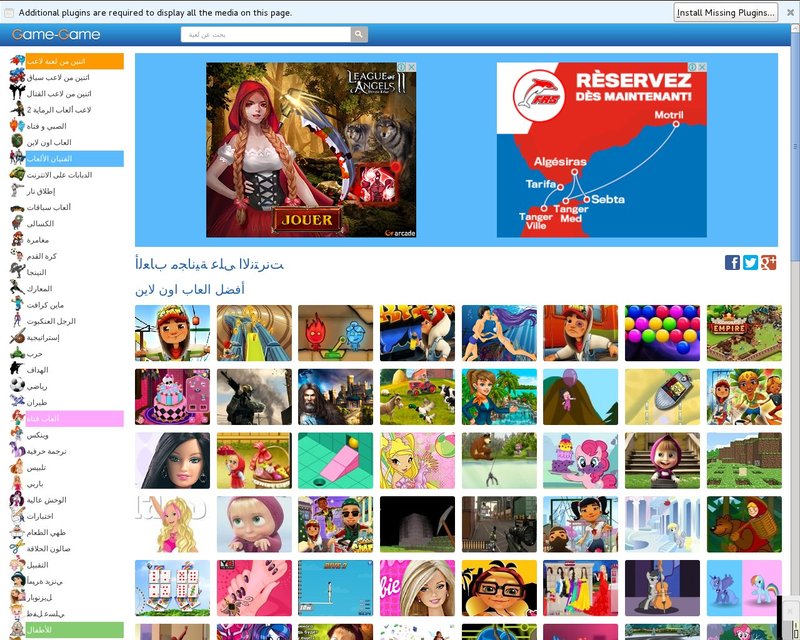Viewport: 800px width, 640px height.
Task: Click the Twitter share icon
Action: click(750, 262)
